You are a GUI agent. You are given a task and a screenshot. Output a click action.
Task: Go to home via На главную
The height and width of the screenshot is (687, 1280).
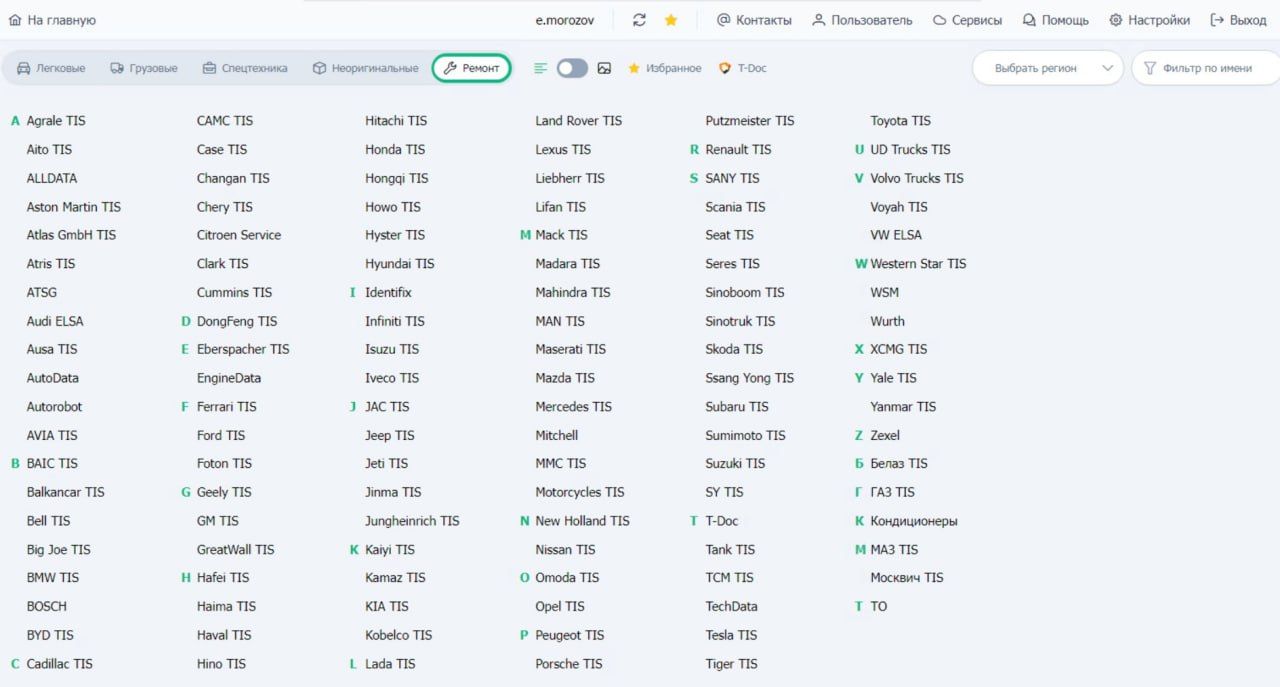pos(52,20)
